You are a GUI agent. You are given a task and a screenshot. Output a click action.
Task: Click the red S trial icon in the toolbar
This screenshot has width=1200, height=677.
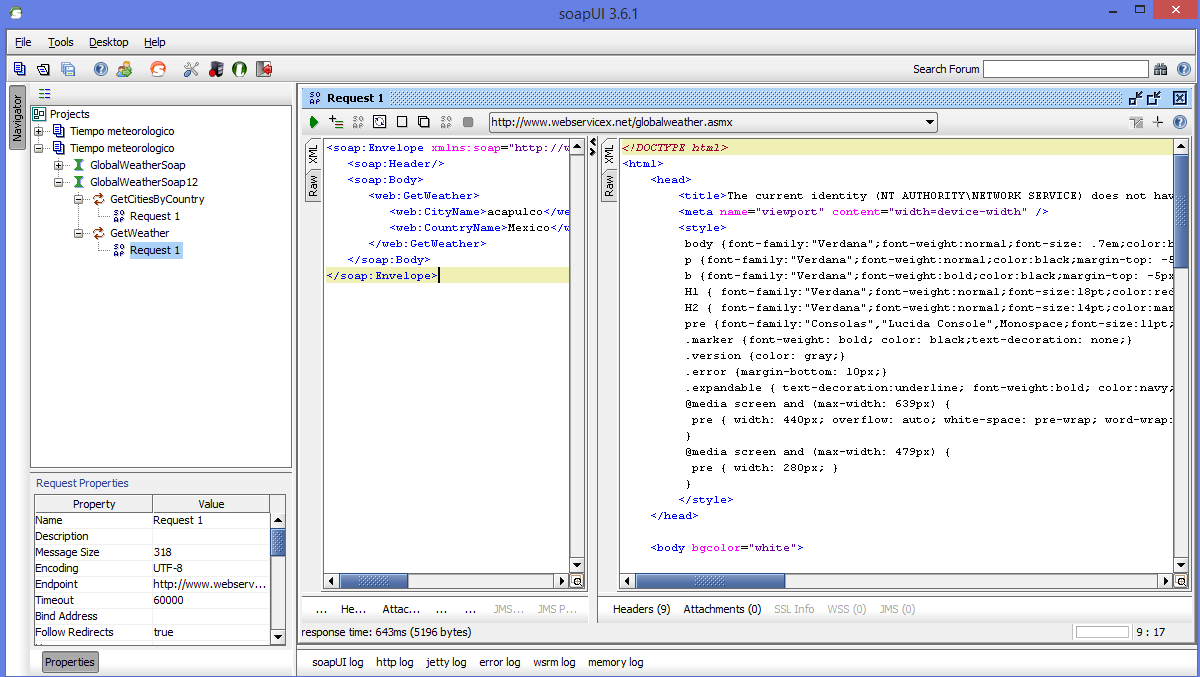[157, 69]
